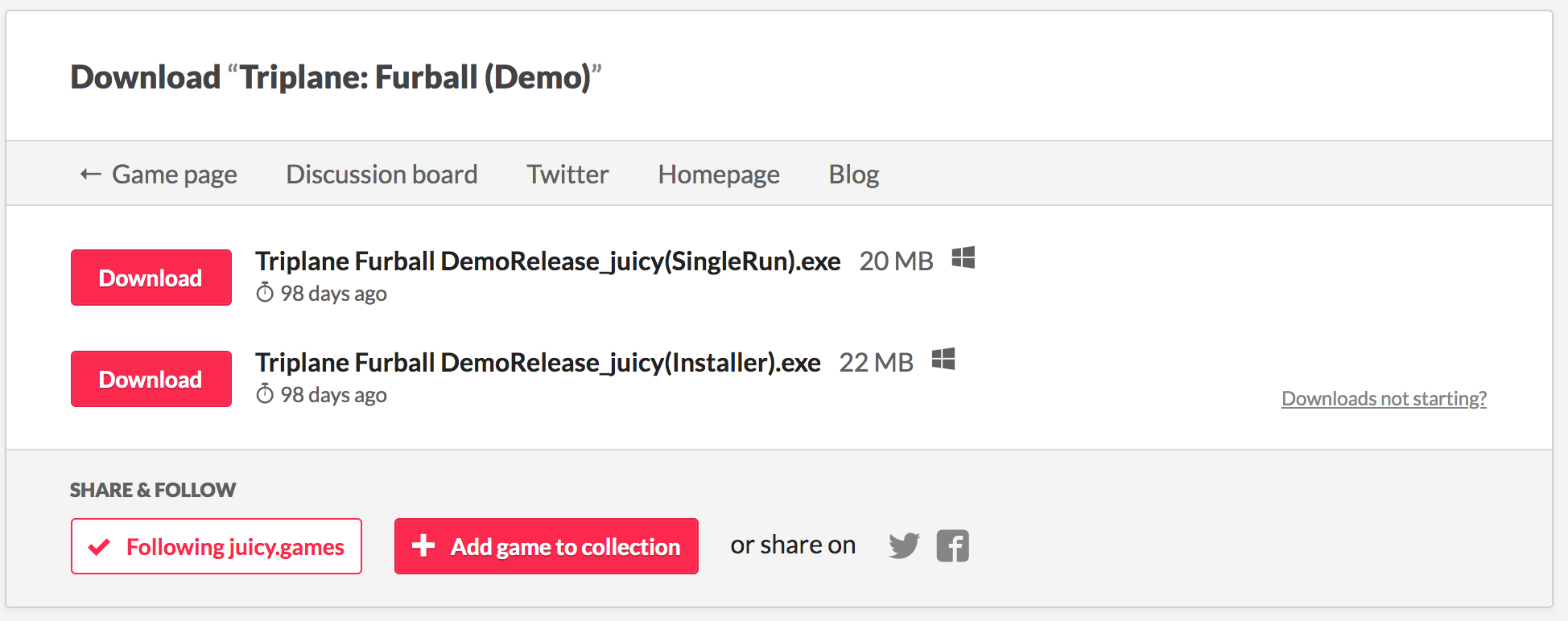Click Windows icon beside SingleRun.exe file
The image size is (1568, 621).
[x=963, y=257]
